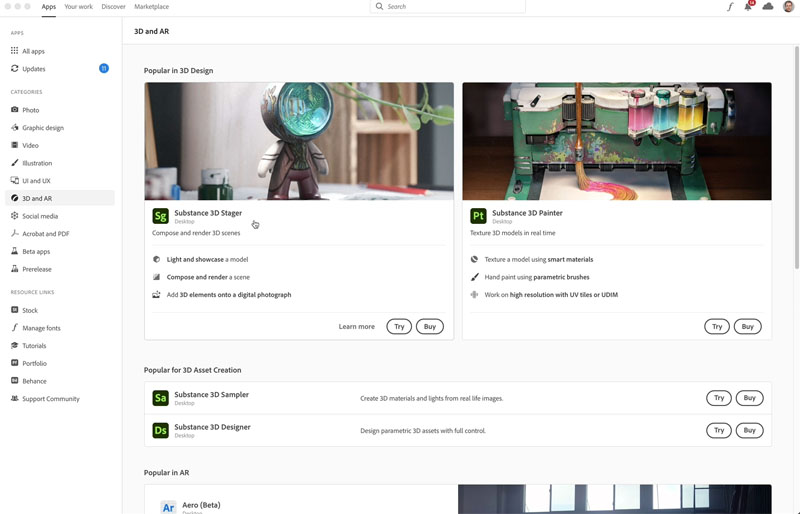Try Substance 3D Painter

pyautogui.click(x=717, y=326)
